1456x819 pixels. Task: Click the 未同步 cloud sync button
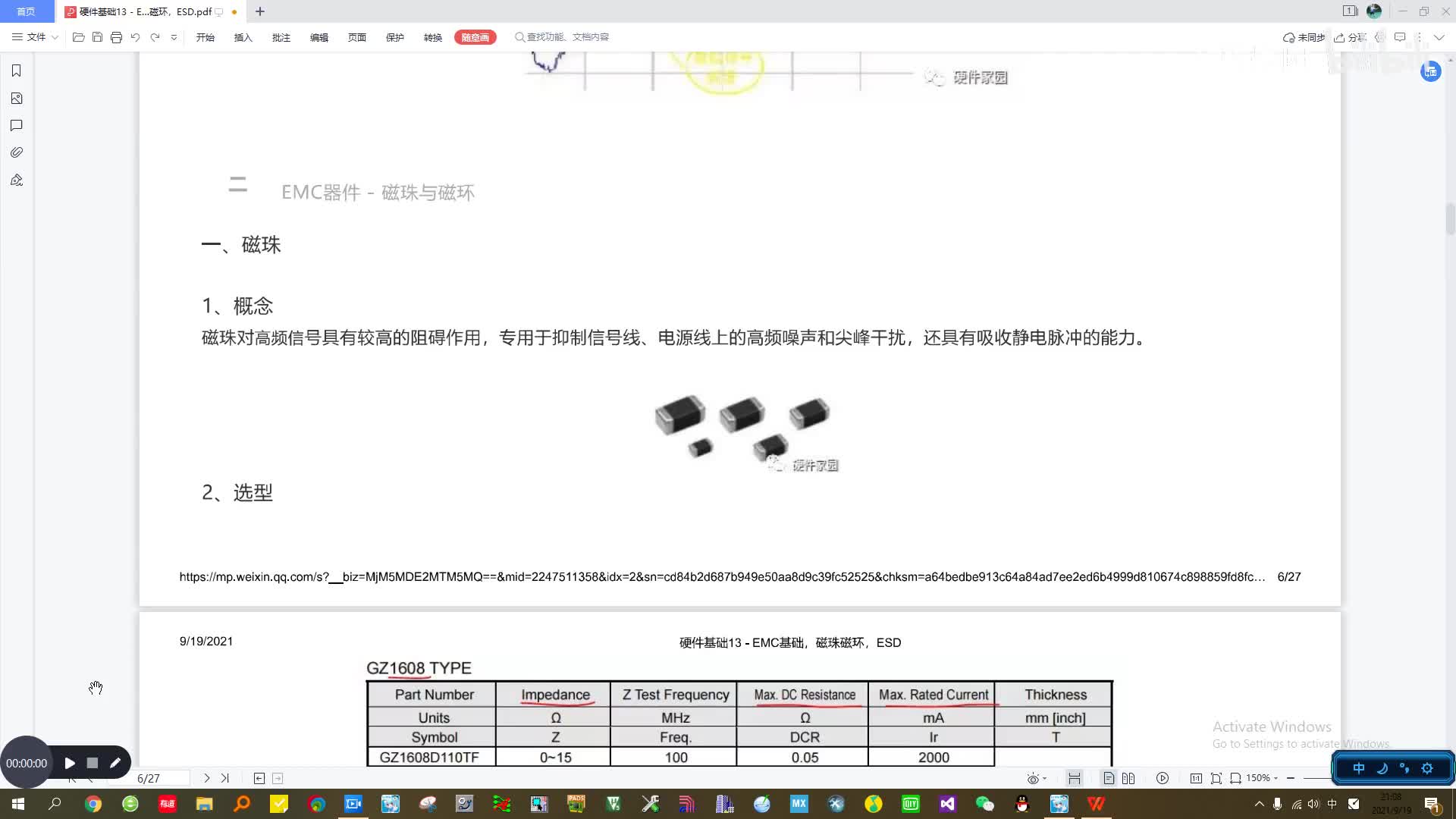tap(1304, 37)
